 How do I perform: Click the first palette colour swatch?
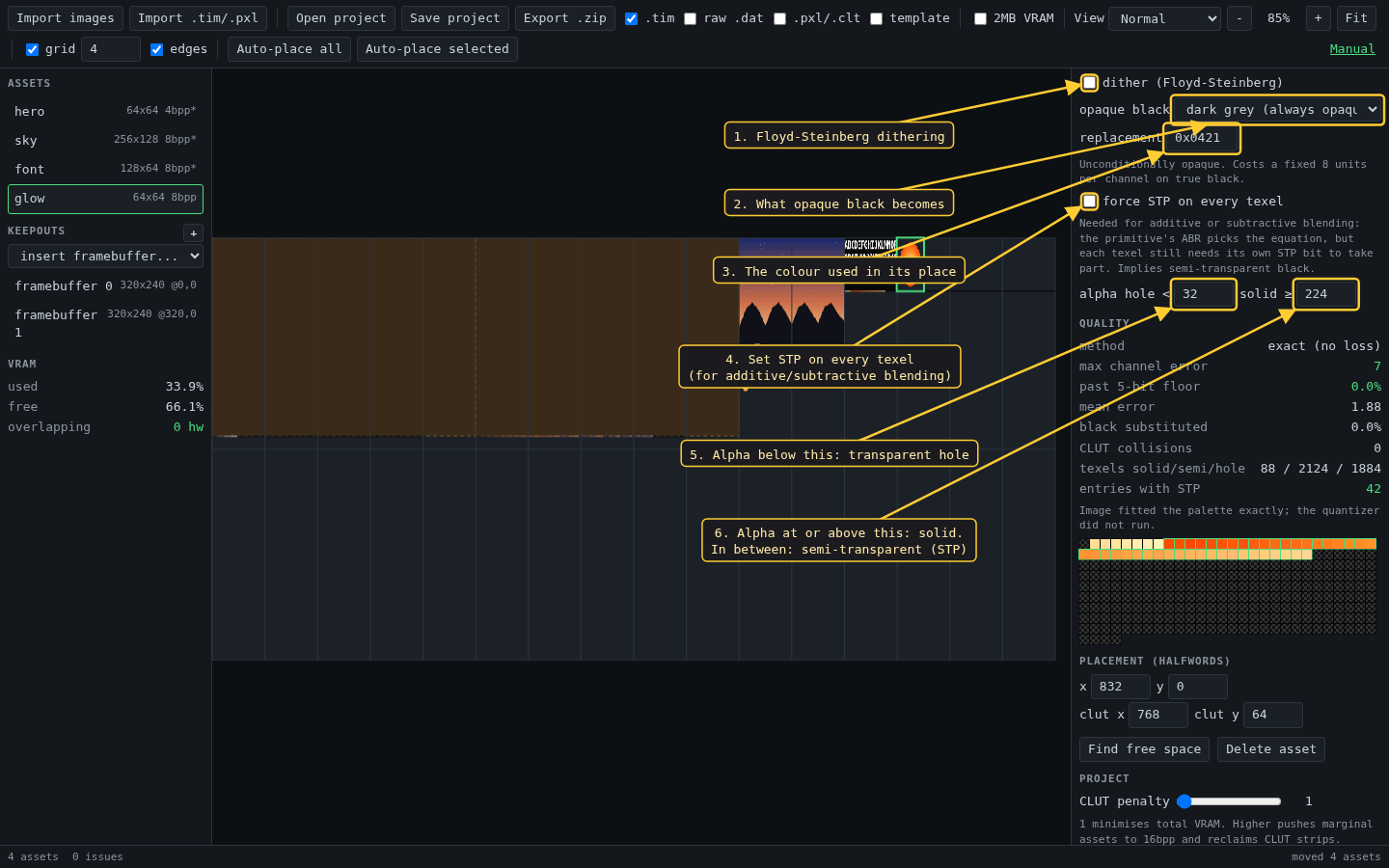(x=1084, y=544)
